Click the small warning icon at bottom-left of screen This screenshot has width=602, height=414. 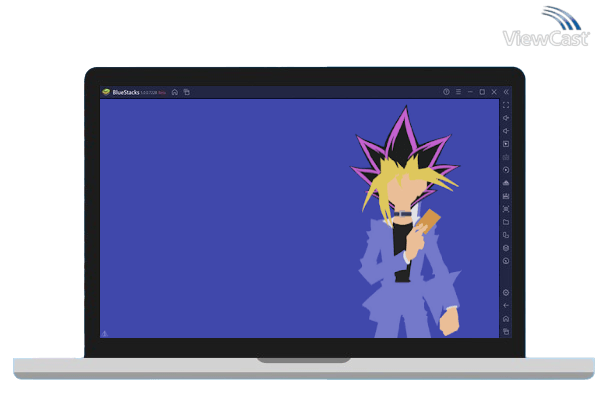tap(105, 334)
